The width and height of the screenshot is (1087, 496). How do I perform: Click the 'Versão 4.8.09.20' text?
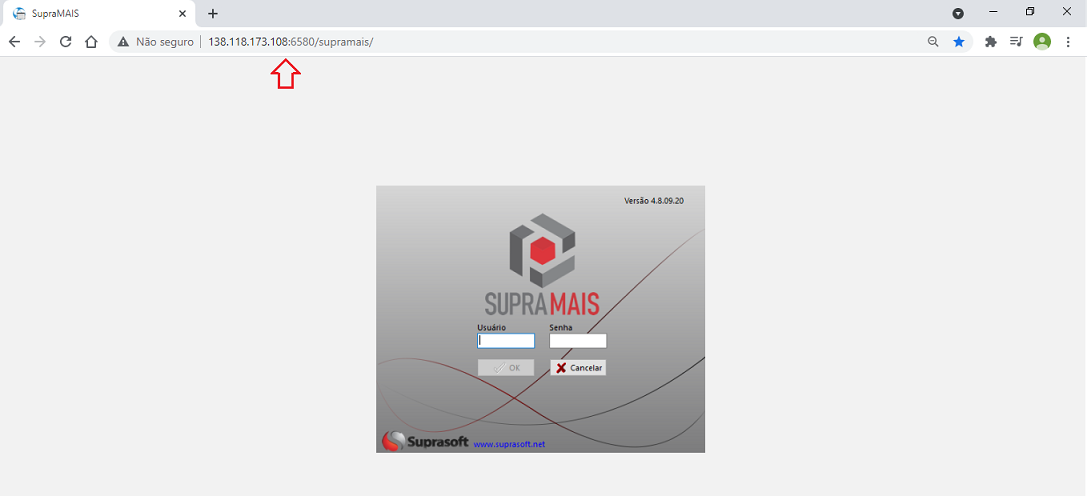(654, 200)
